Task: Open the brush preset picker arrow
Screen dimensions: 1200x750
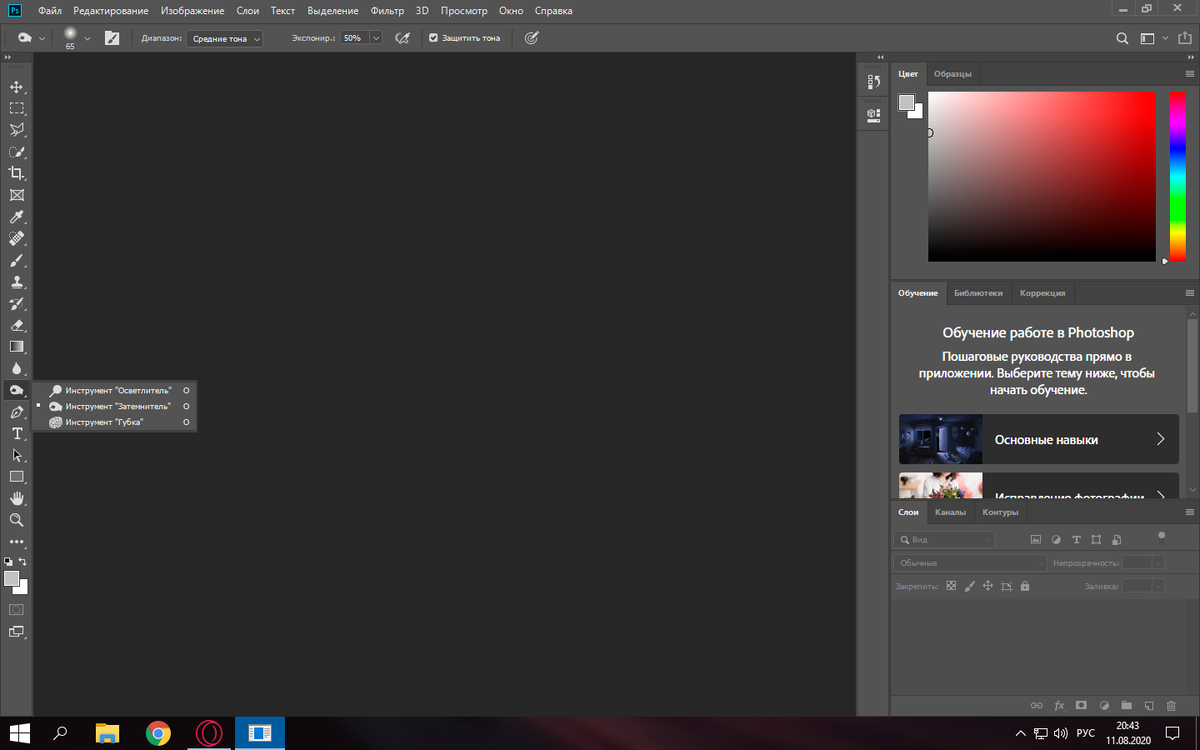Action: point(88,38)
